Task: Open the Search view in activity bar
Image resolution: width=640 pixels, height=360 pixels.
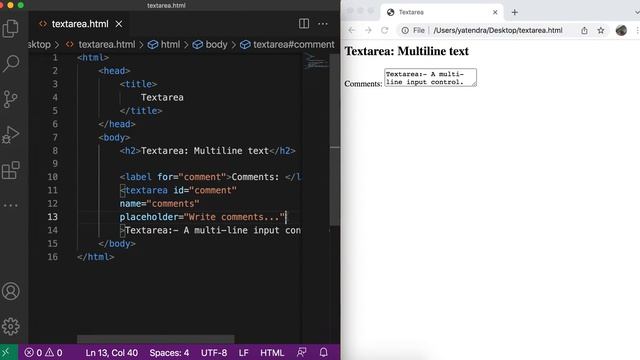Action: click(x=11, y=64)
